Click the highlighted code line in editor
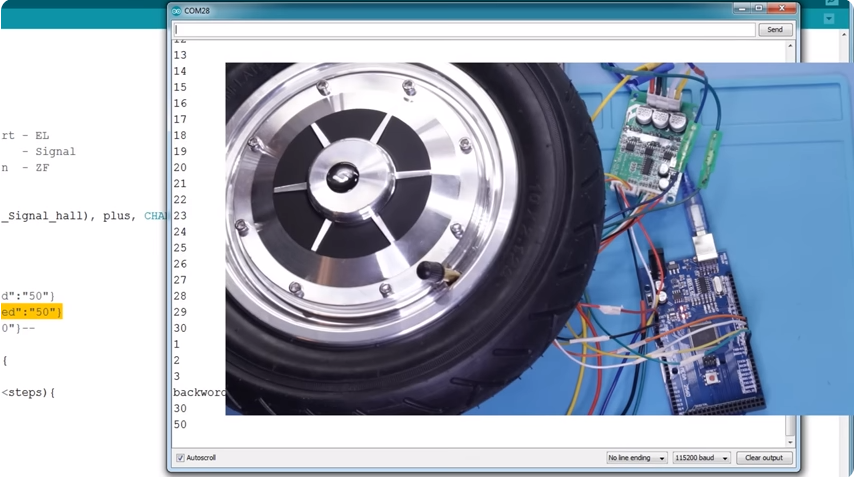 click(x=31, y=312)
